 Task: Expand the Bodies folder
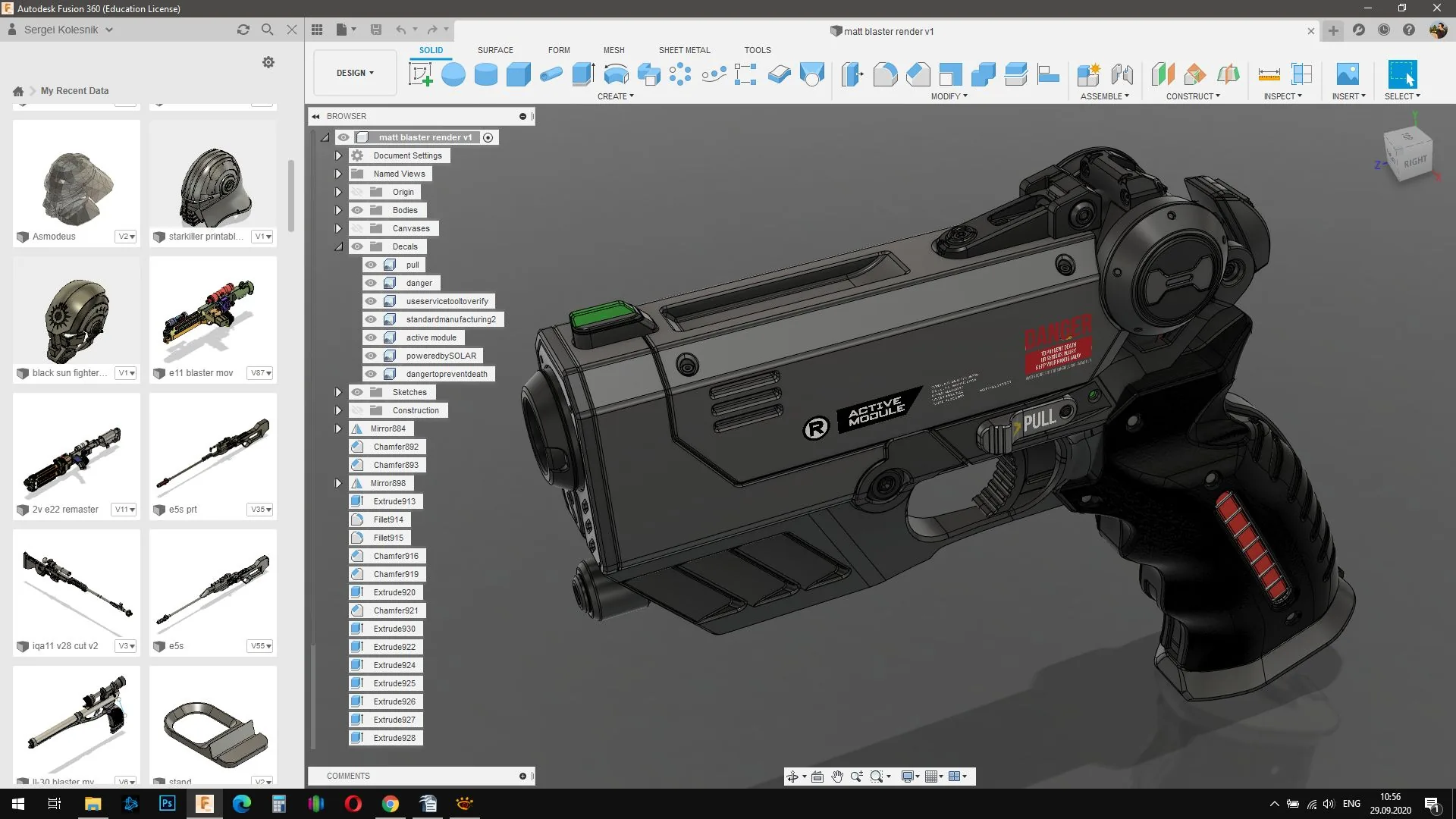[338, 210]
